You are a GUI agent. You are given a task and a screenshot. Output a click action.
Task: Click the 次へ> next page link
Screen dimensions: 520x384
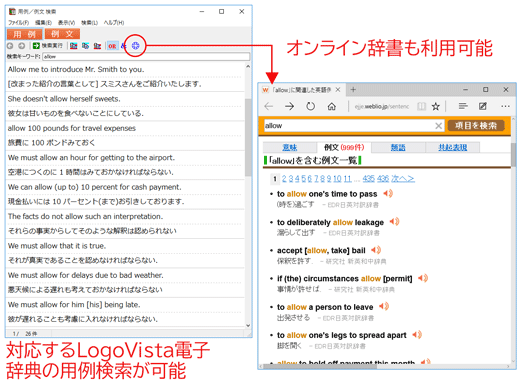(x=403, y=179)
